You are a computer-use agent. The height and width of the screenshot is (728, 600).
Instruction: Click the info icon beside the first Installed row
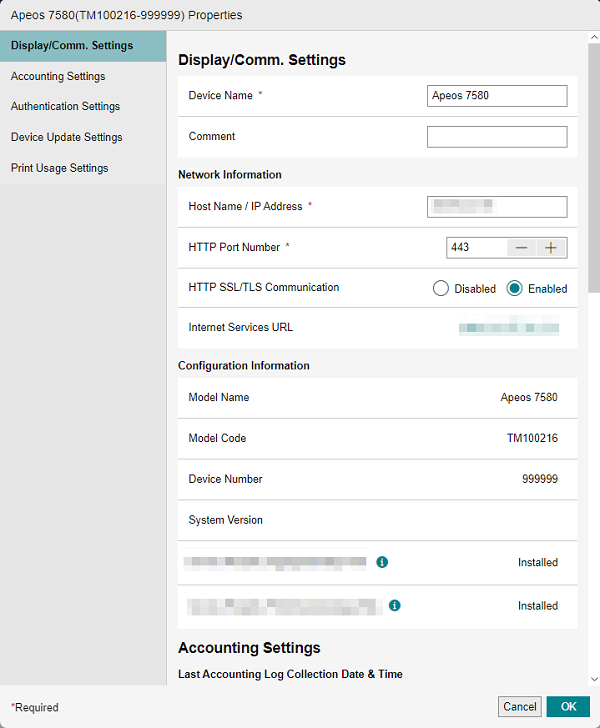382,562
